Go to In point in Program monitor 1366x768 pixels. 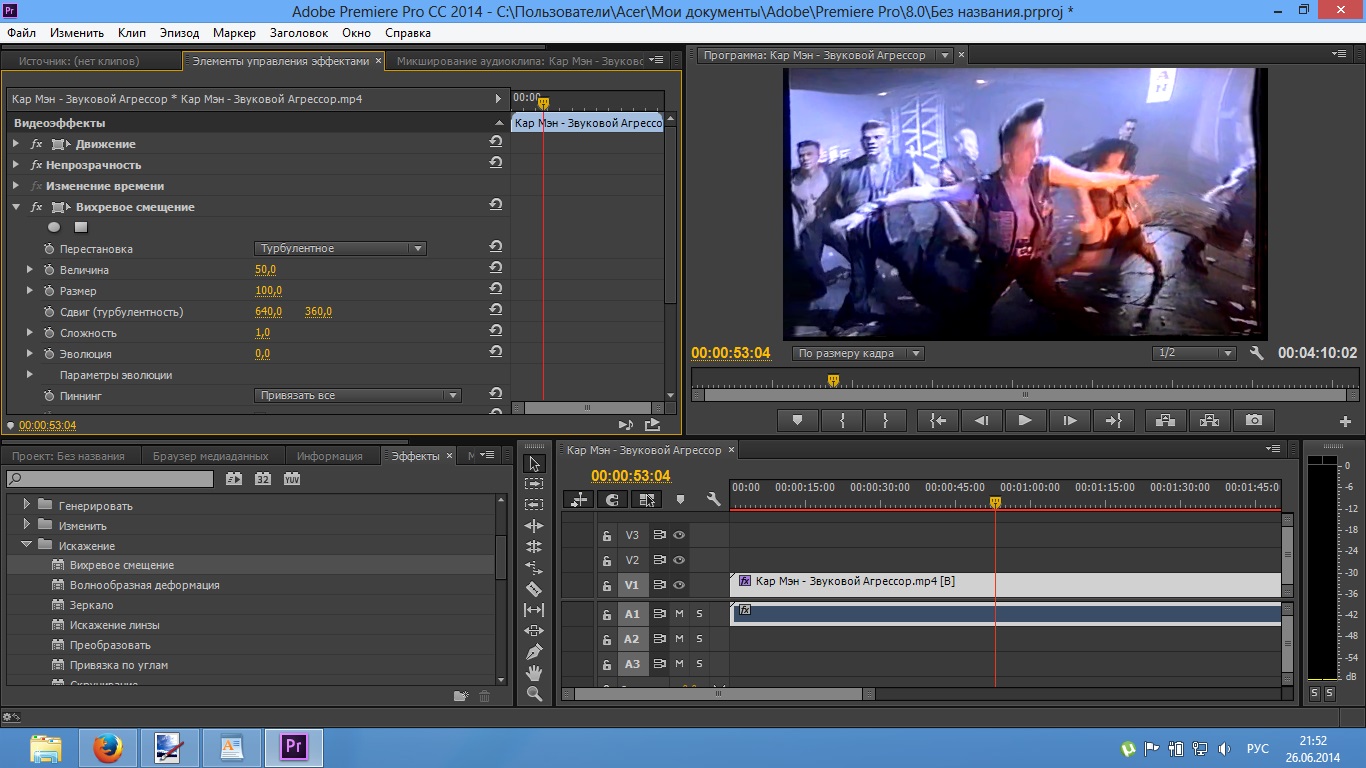pyautogui.click(x=938, y=421)
